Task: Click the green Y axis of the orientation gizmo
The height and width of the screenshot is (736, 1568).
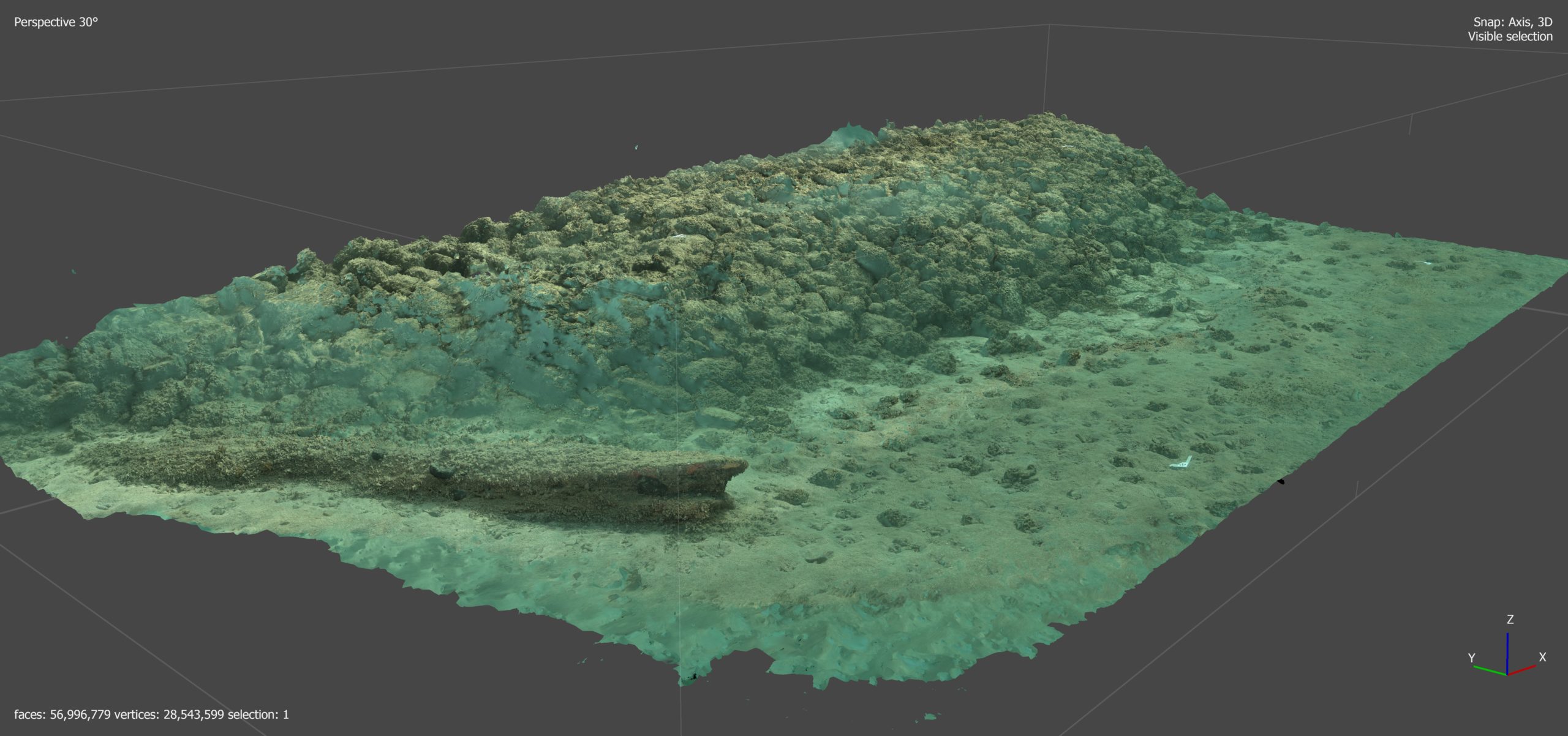Action: (1489, 669)
